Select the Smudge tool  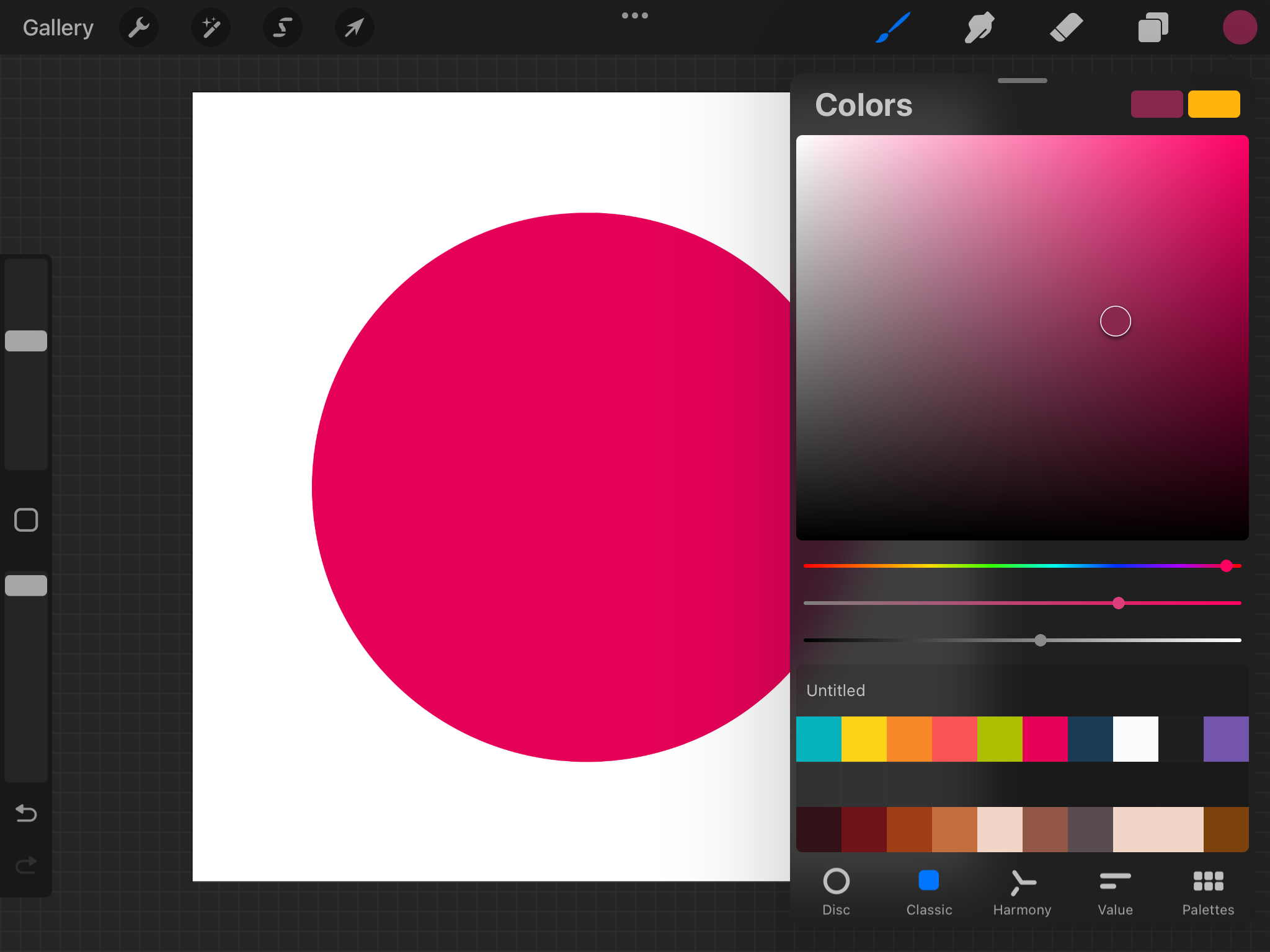click(980, 27)
